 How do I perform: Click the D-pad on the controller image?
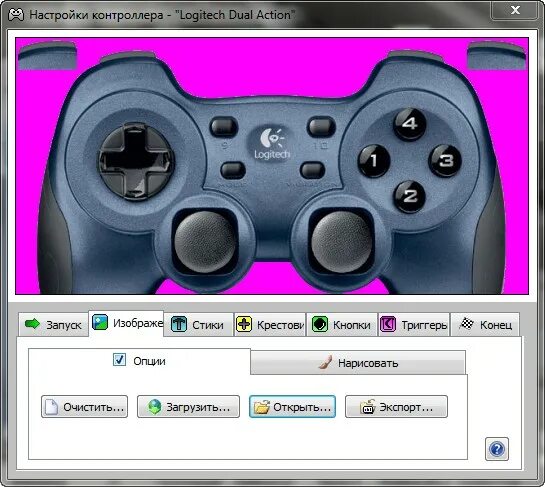(136, 162)
